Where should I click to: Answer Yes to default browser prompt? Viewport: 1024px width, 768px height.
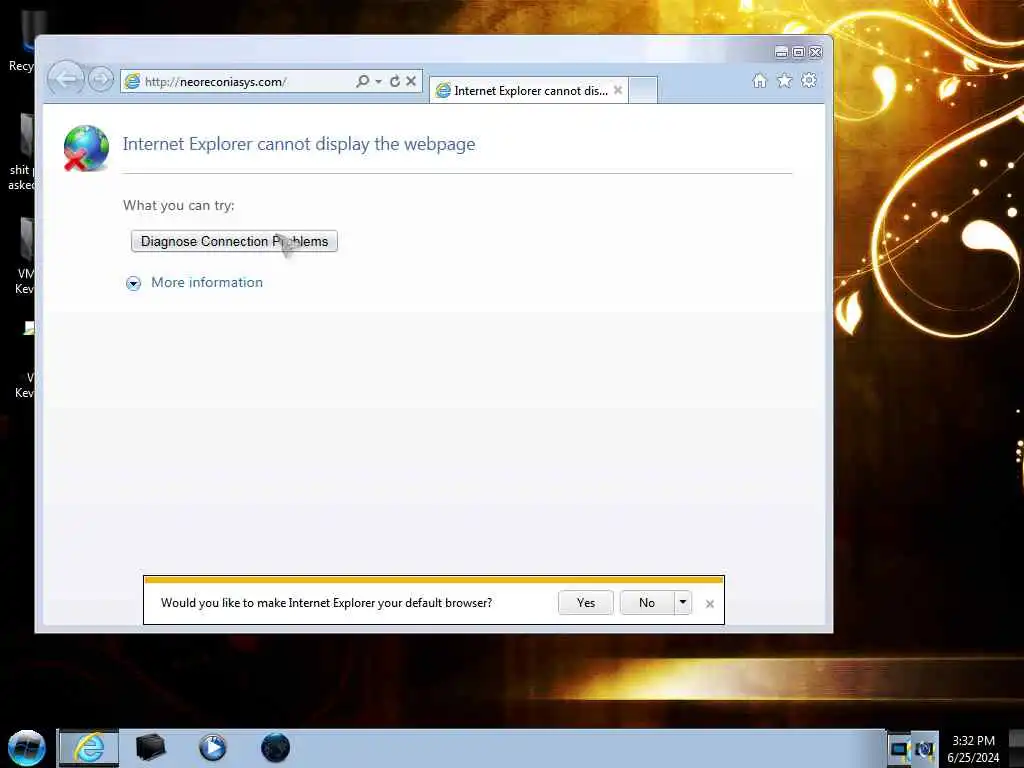(586, 603)
